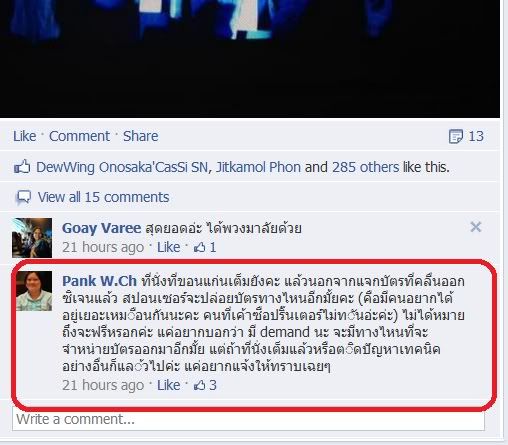
Task: Click the Write a comment field
Action: 248,419
